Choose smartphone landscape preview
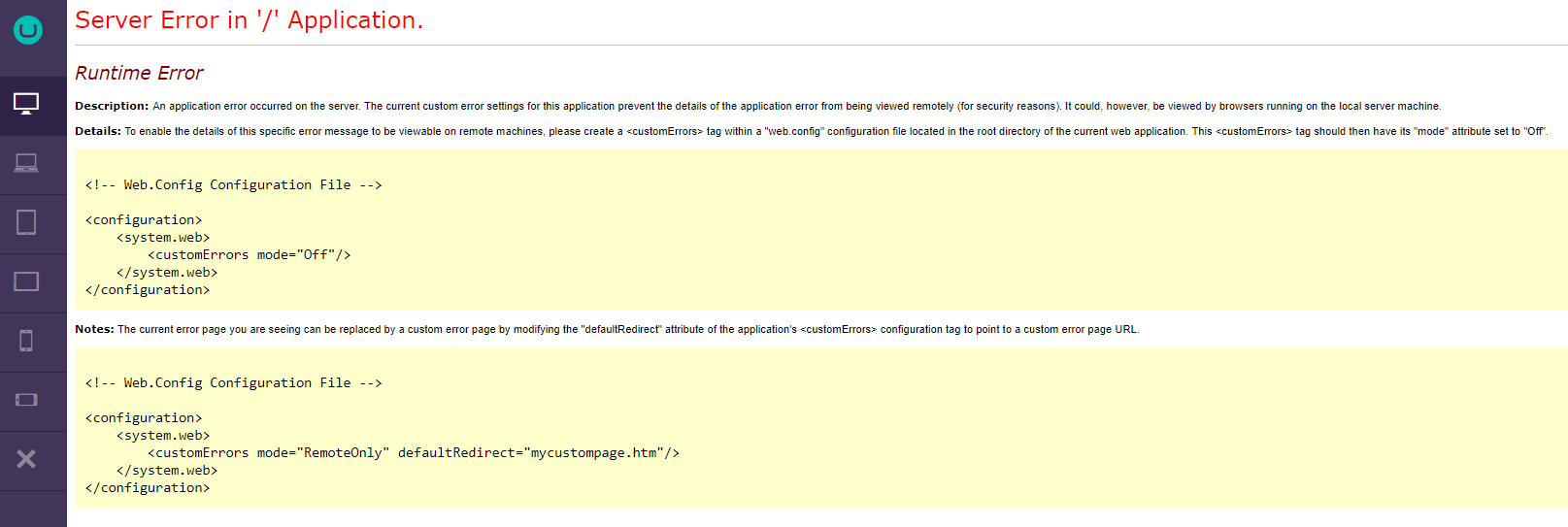This screenshot has height=527, width=1568. [x=26, y=400]
